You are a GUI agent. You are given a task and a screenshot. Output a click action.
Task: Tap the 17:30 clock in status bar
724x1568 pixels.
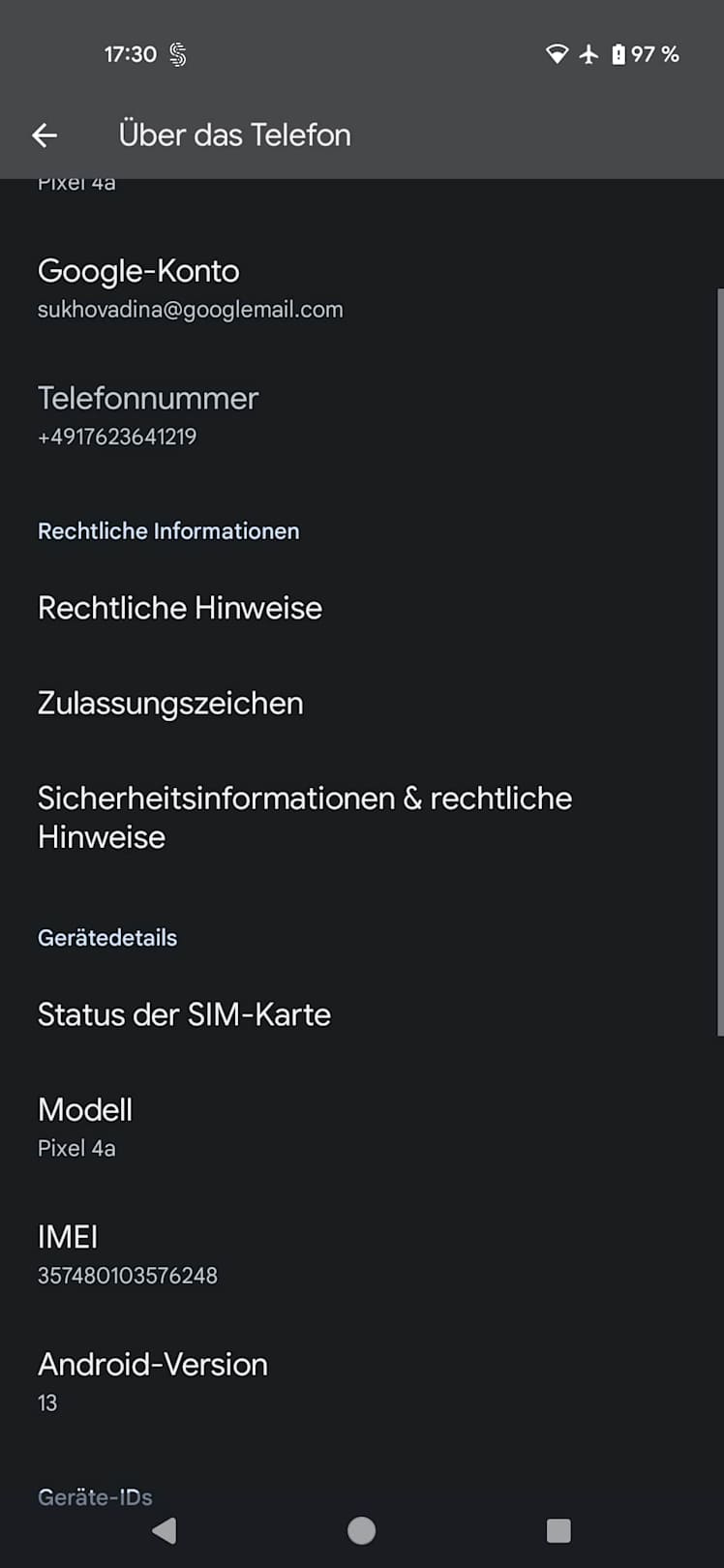(130, 54)
